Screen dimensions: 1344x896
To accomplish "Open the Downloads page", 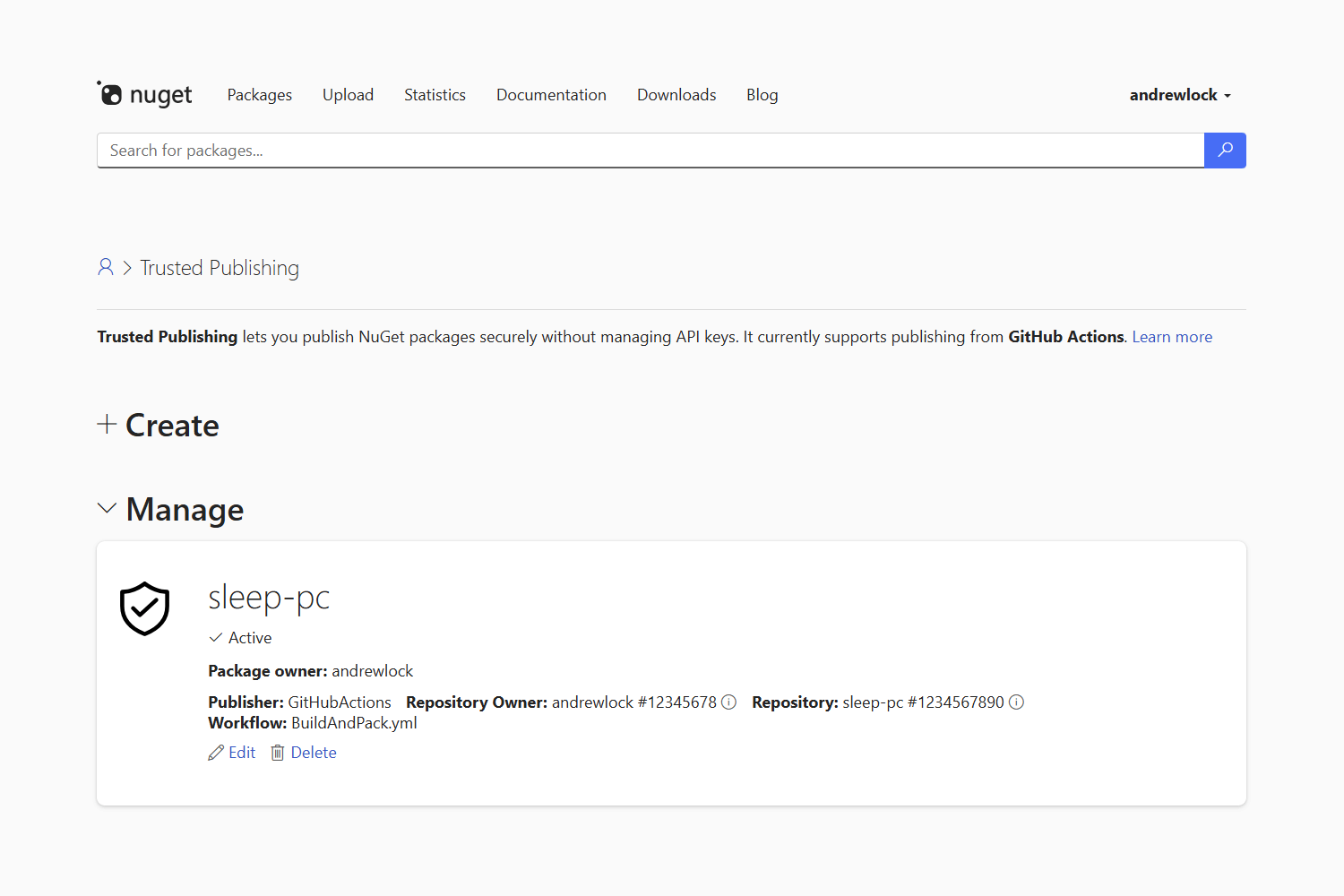I will (x=676, y=95).
